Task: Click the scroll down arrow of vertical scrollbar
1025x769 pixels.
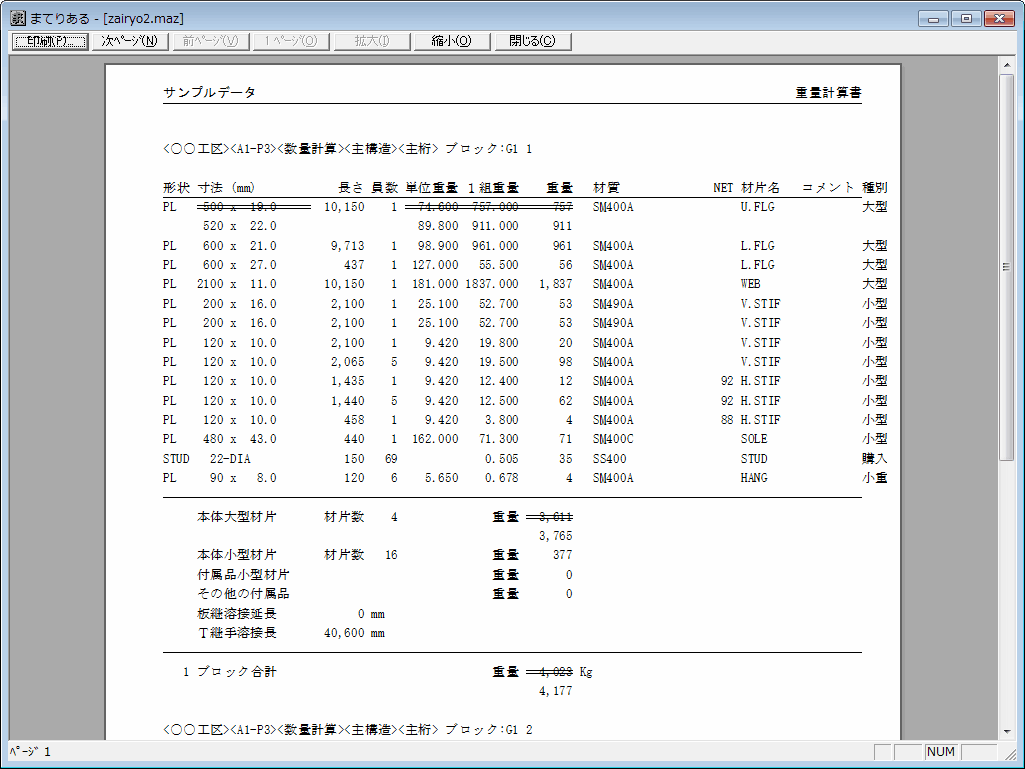Action: (x=1007, y=732)
